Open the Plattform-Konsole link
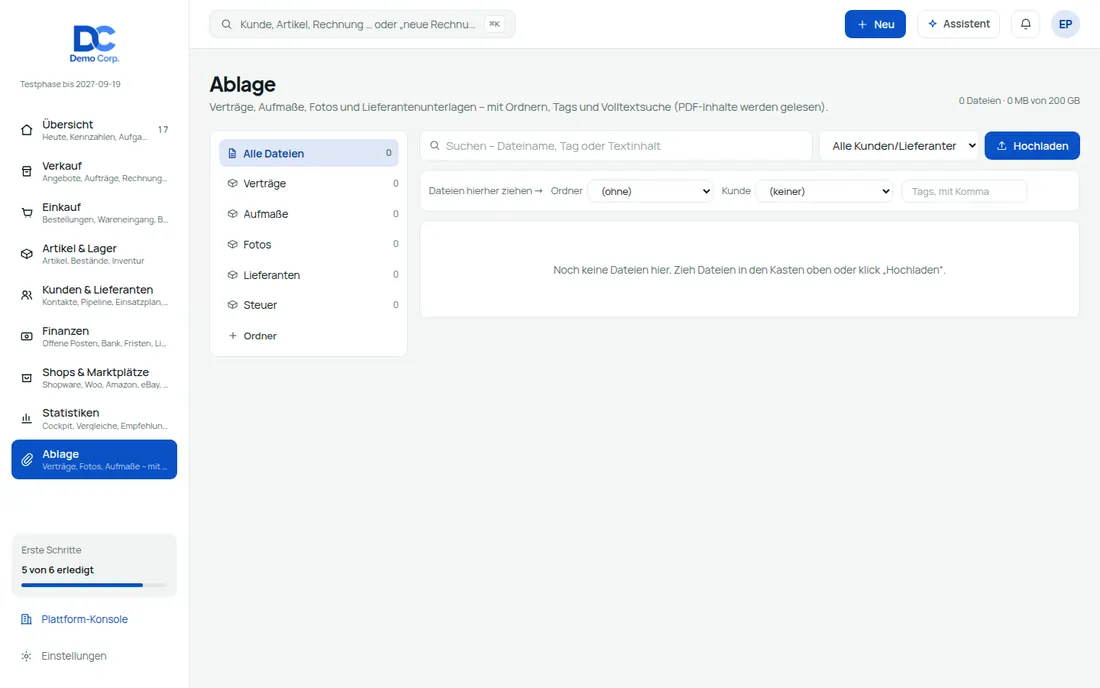 84,619
